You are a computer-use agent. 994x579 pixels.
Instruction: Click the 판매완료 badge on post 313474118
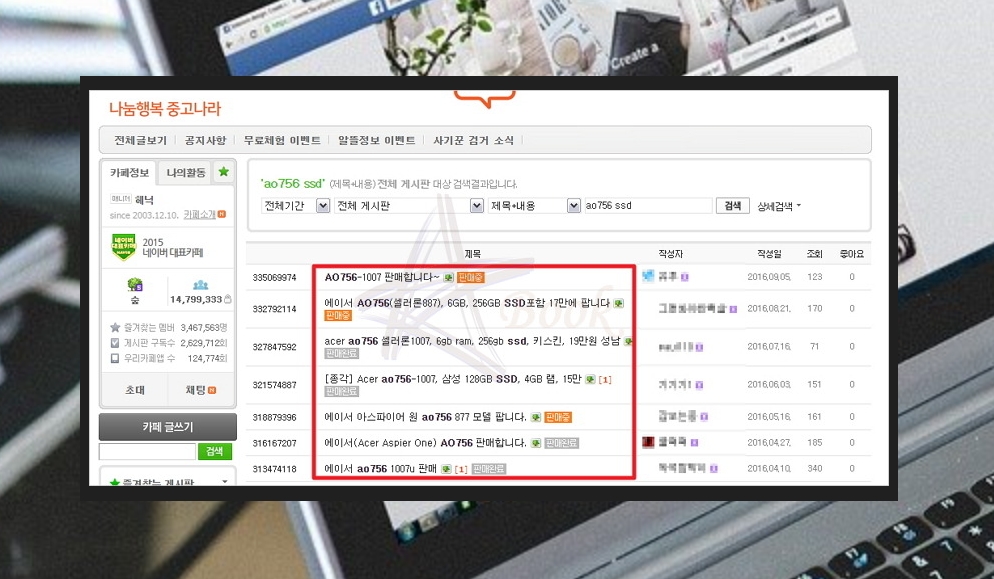[489, 469]
